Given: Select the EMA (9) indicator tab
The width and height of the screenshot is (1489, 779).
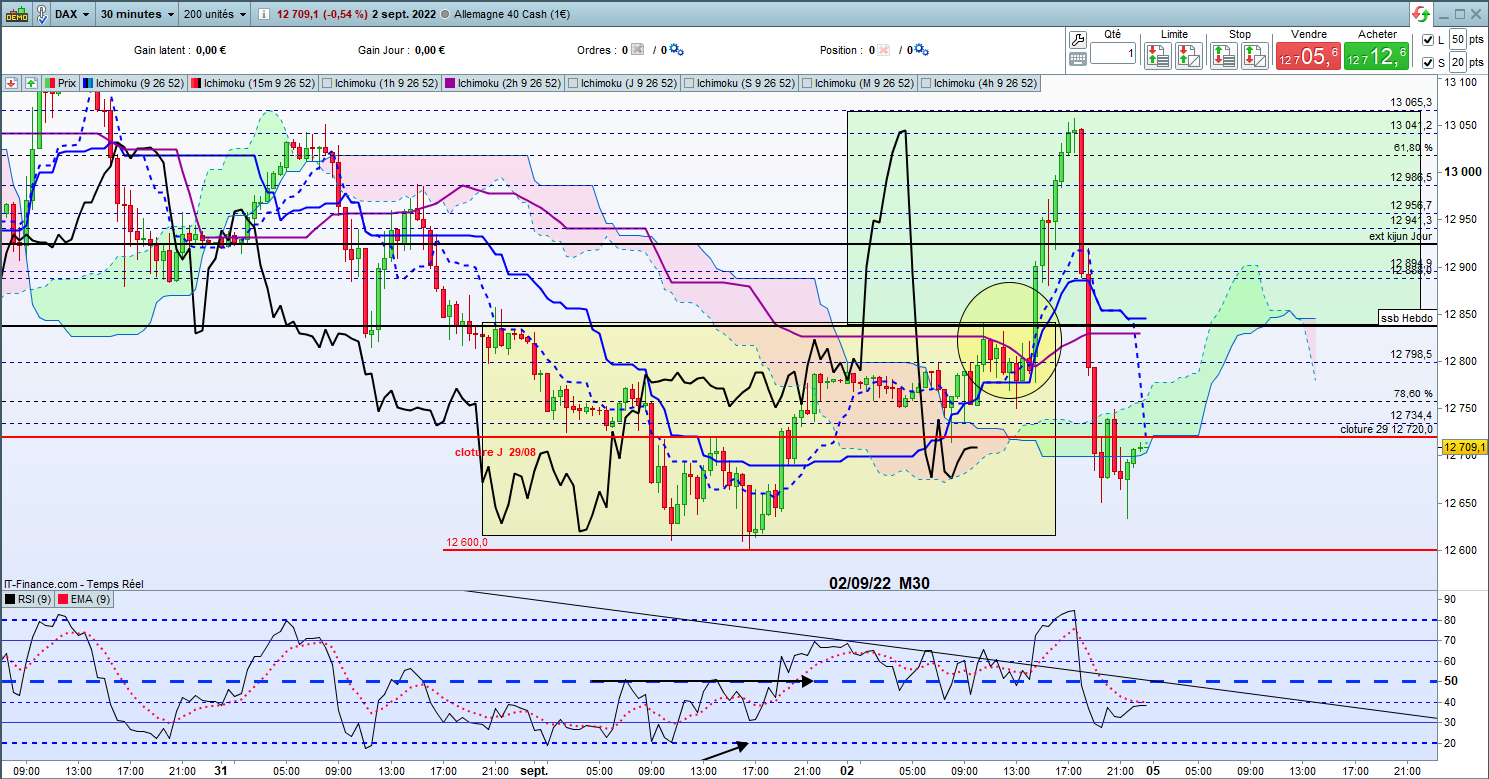Looking at the screenshot, I should coord(85,599).
